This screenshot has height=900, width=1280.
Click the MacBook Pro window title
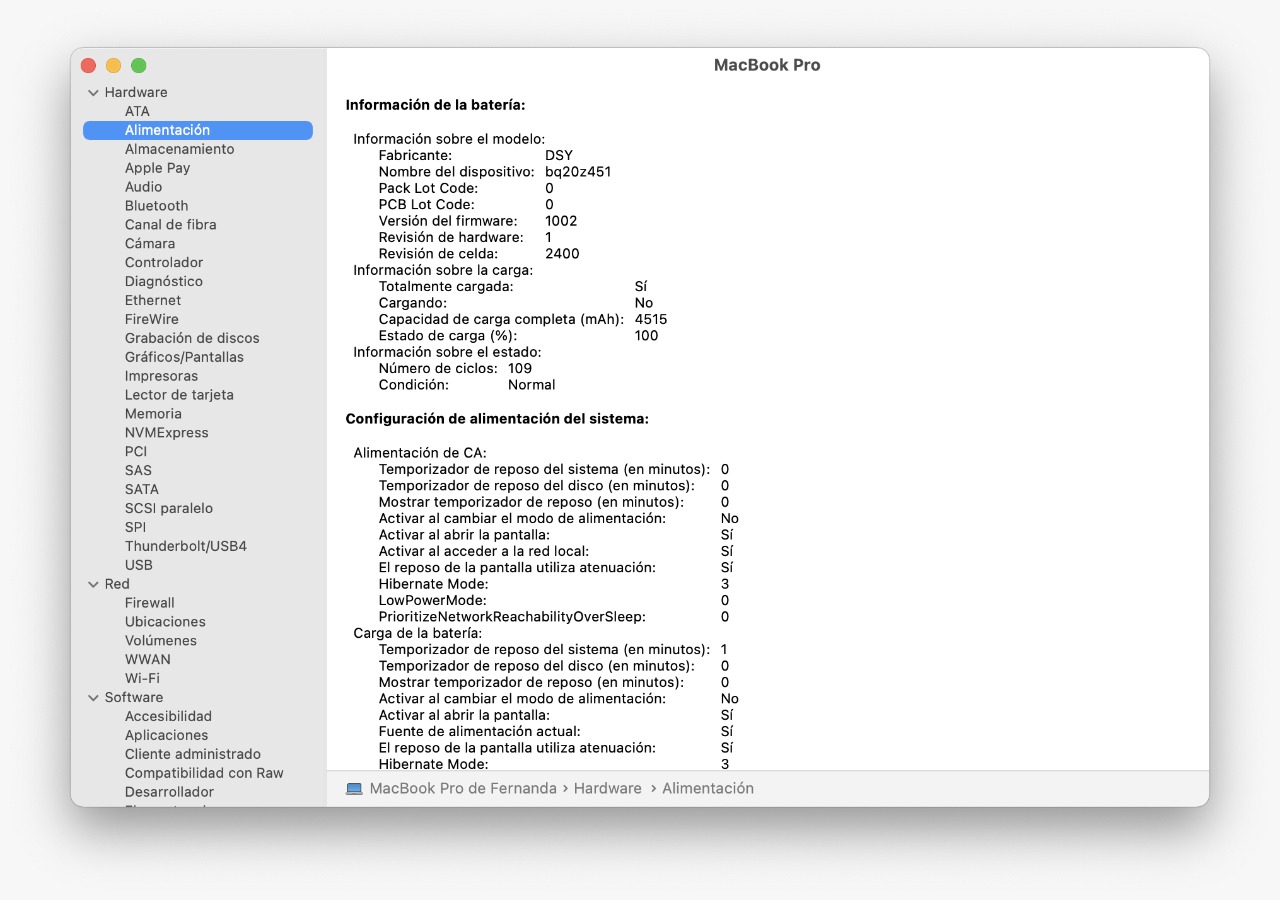767,65
